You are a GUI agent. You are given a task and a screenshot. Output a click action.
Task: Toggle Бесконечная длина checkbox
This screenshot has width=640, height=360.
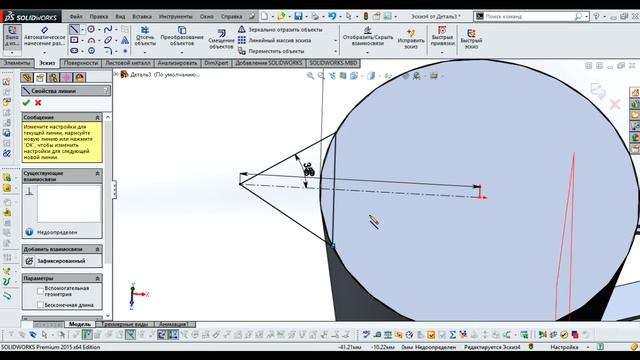tap(40, 304)
